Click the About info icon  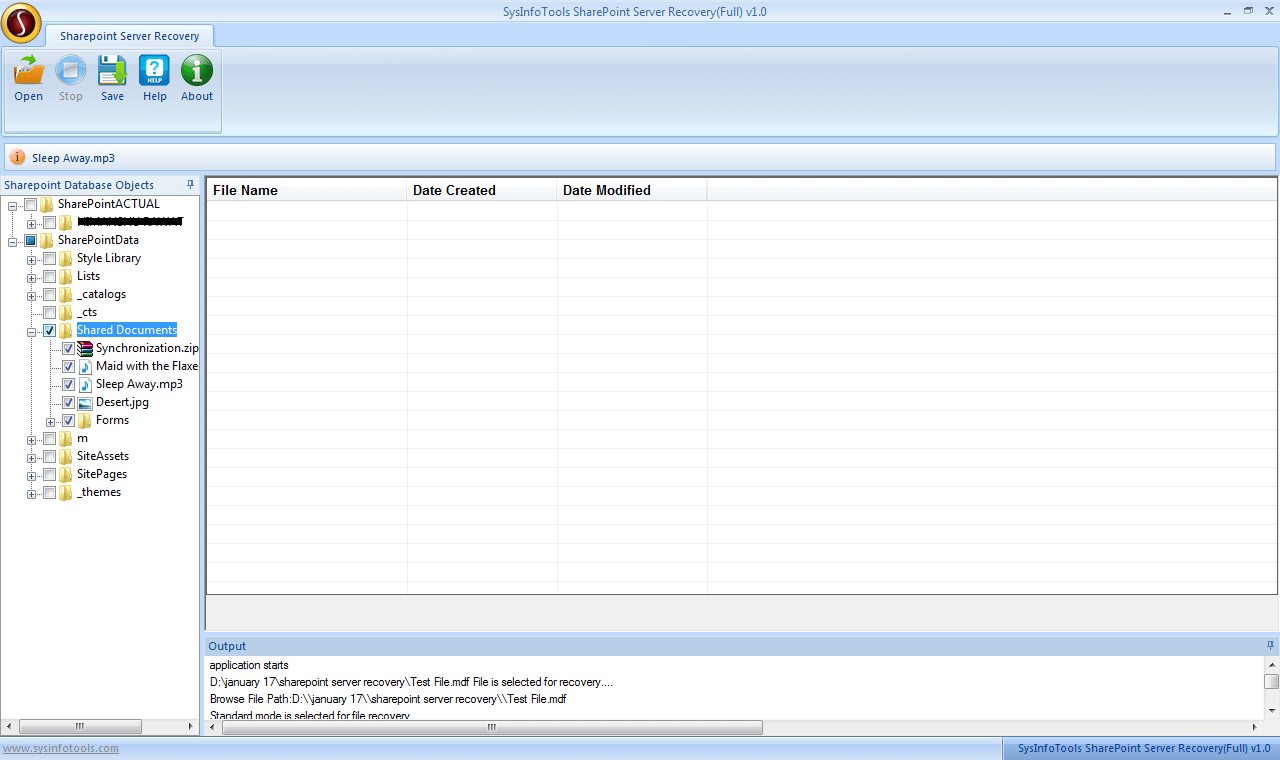point(197,71)
